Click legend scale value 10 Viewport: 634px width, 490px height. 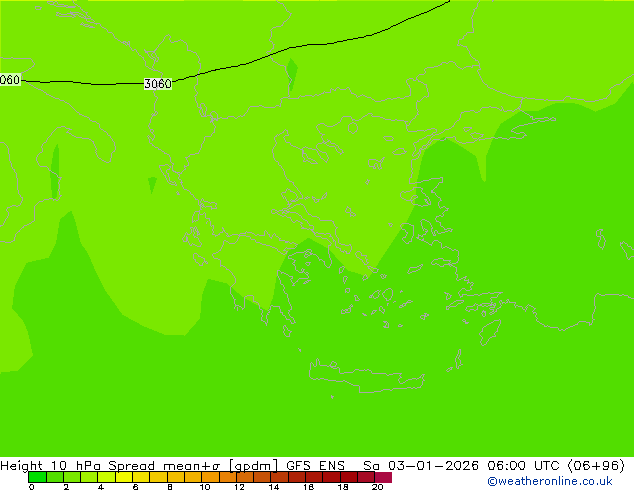click(205, 487)
